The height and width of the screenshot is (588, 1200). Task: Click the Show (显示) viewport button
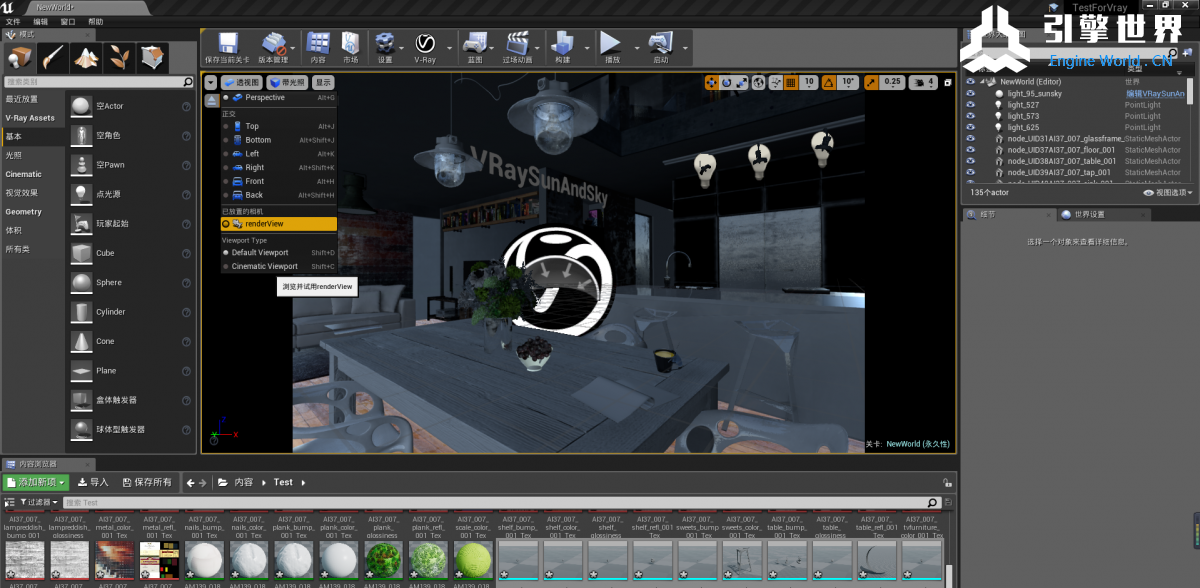pos(323,83)
